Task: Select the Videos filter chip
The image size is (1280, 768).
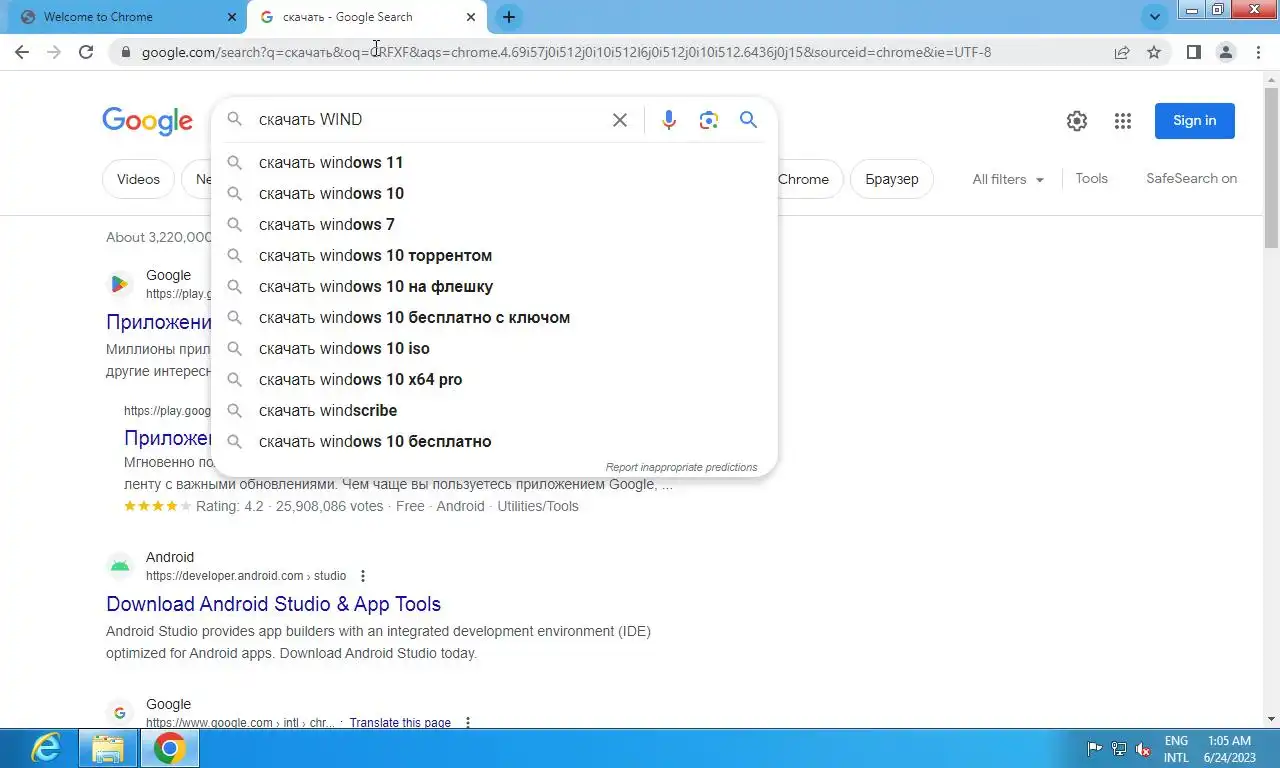Action: (x=138, y=179)
